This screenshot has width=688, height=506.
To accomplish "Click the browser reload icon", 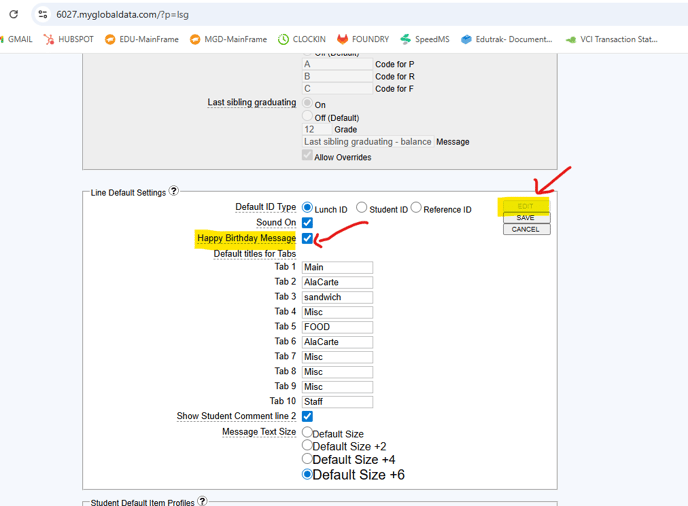I will click(13, 14).
